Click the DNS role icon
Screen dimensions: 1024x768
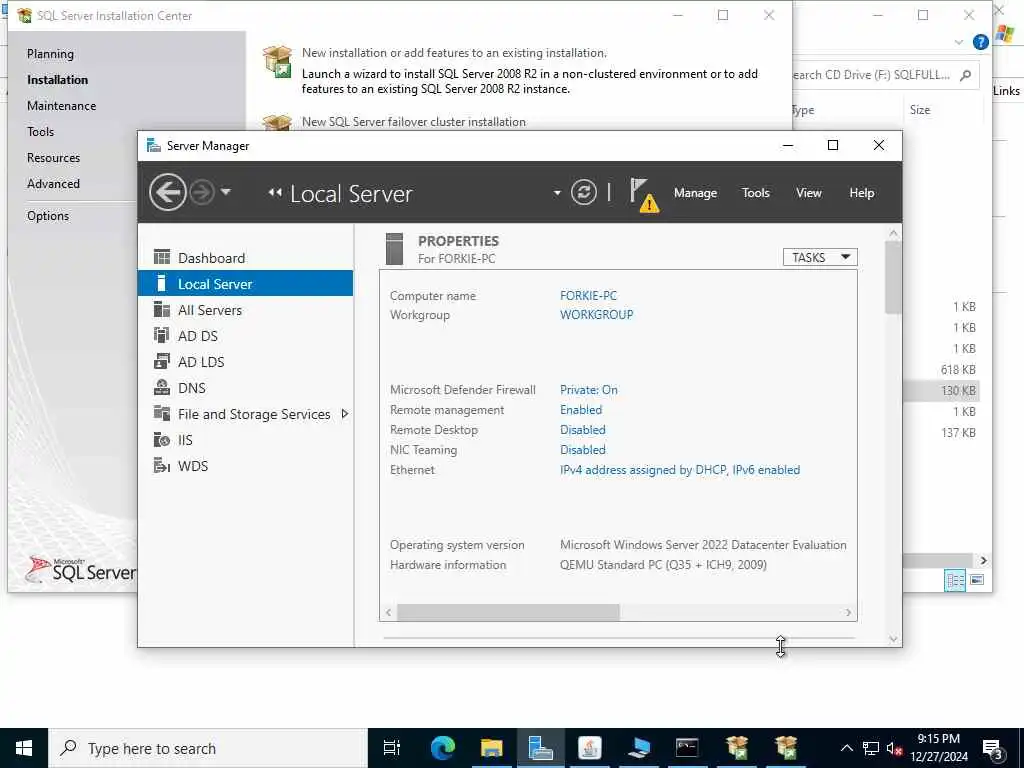point(161,387)
